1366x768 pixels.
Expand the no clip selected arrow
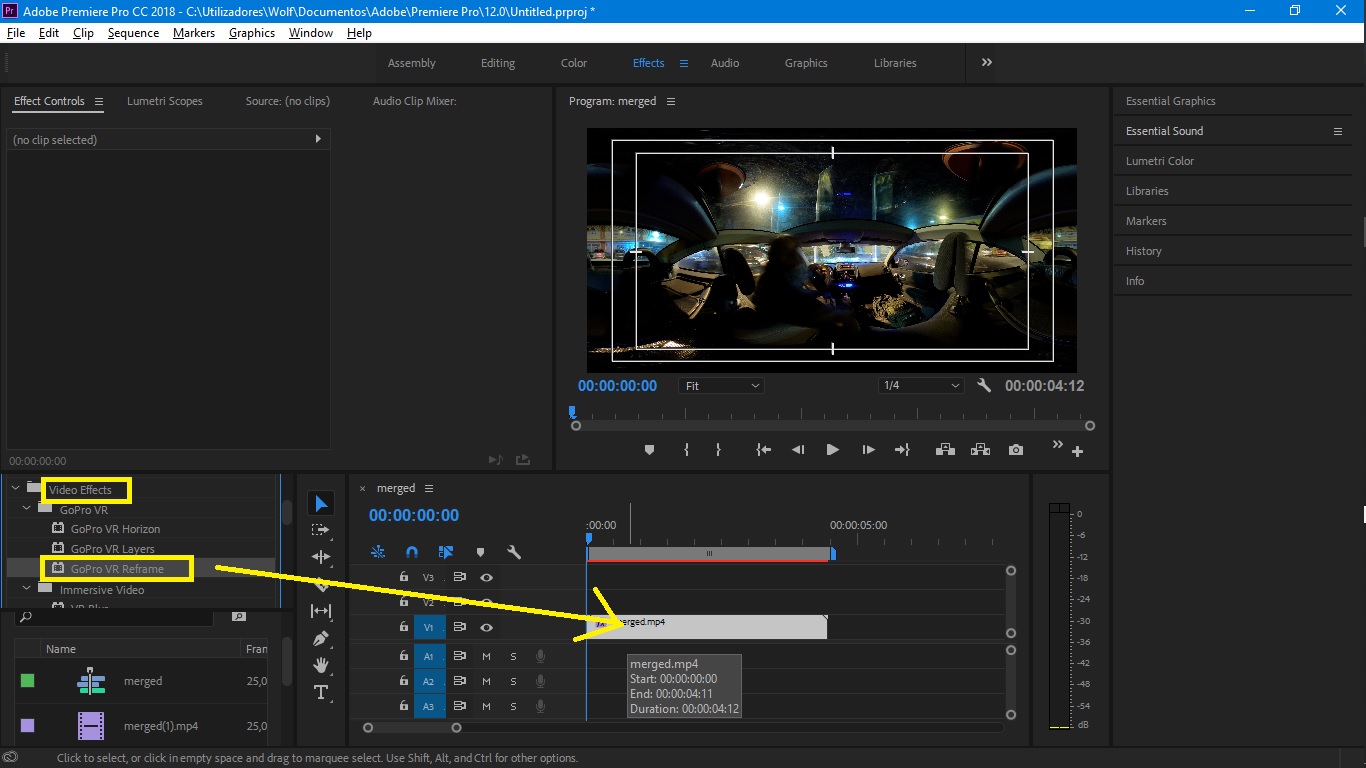point(318,139)
